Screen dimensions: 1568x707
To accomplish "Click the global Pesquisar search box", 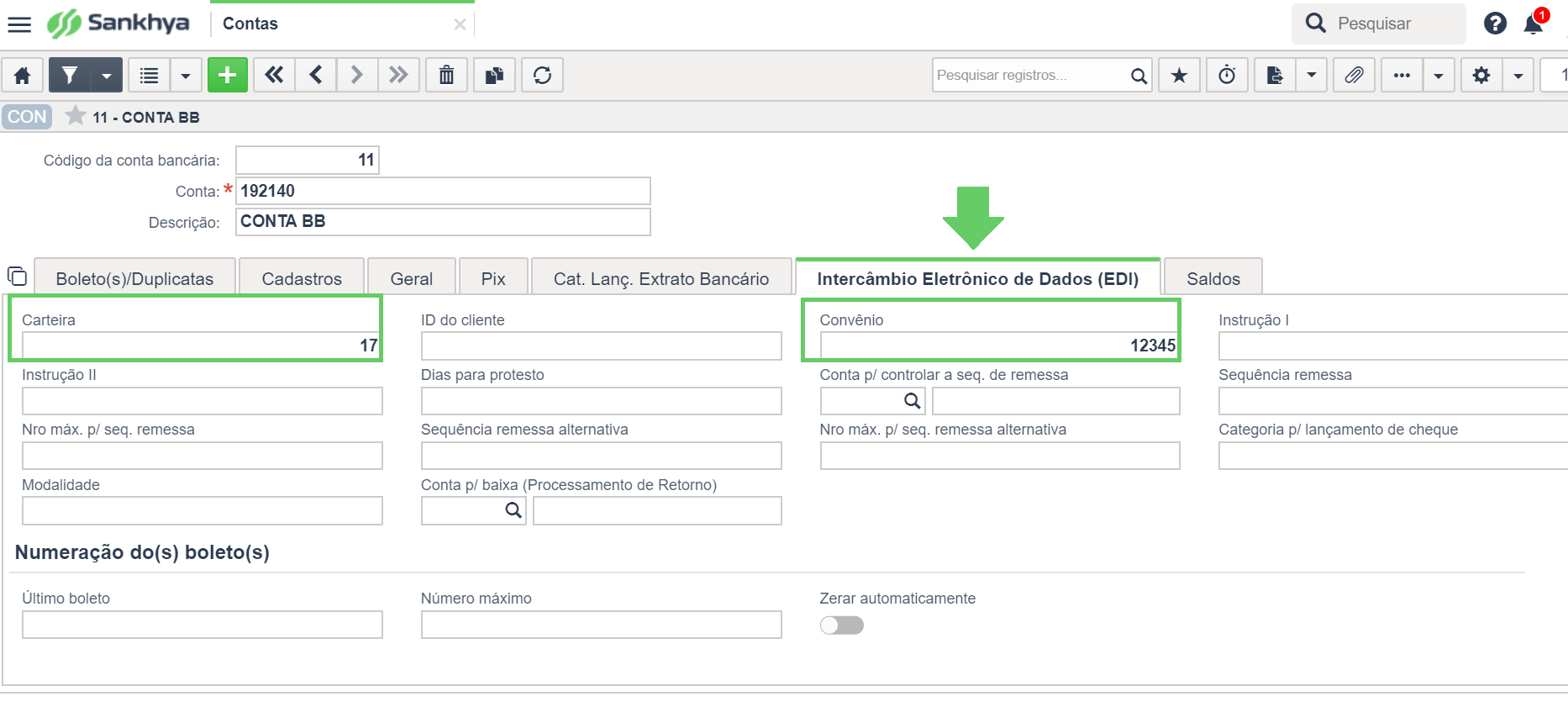I will tap(1379, 24).
